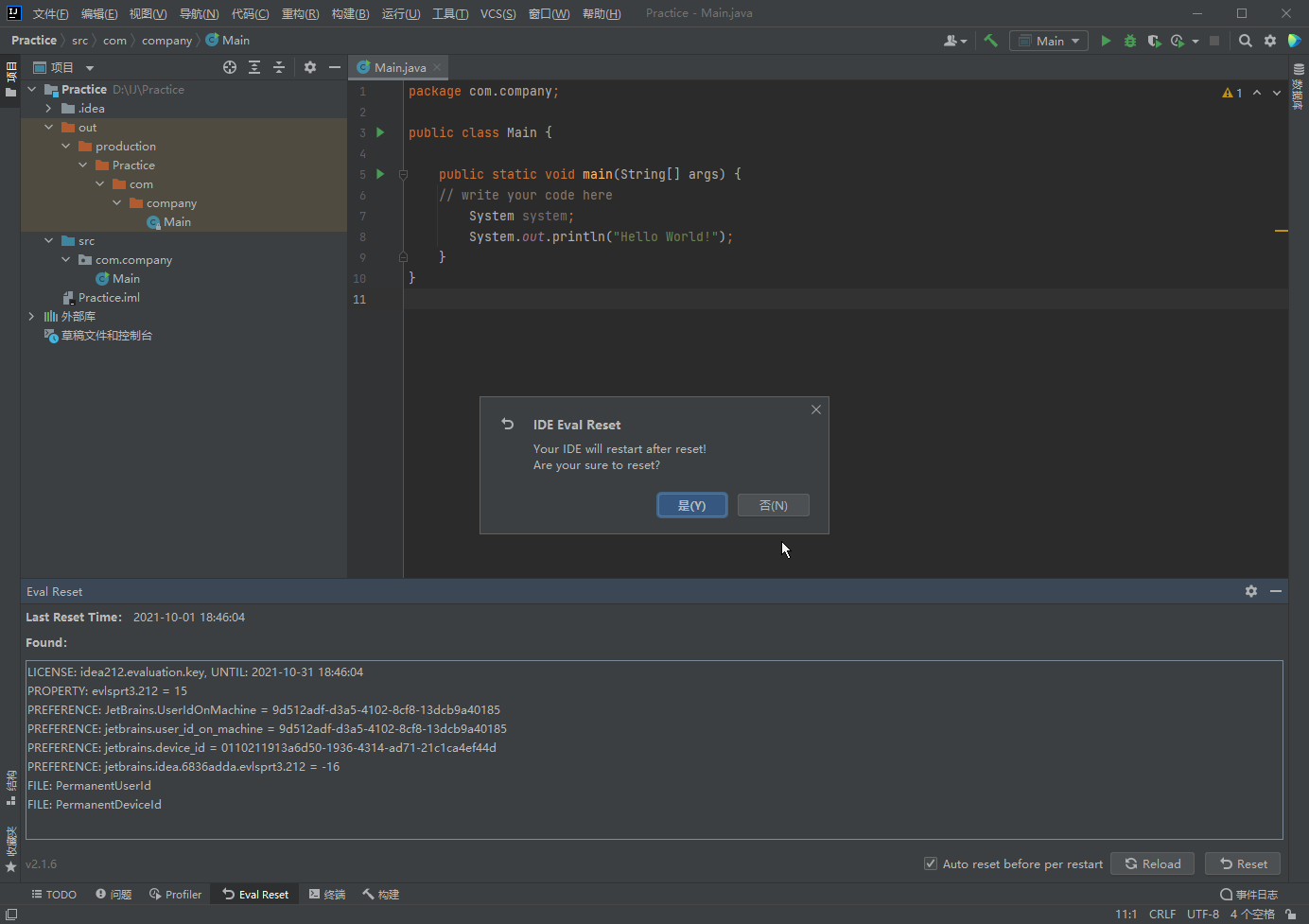This screenshot has width=1309, height=924.
Task: Click the Profile run icon
Action: [x=1178, y=41]
